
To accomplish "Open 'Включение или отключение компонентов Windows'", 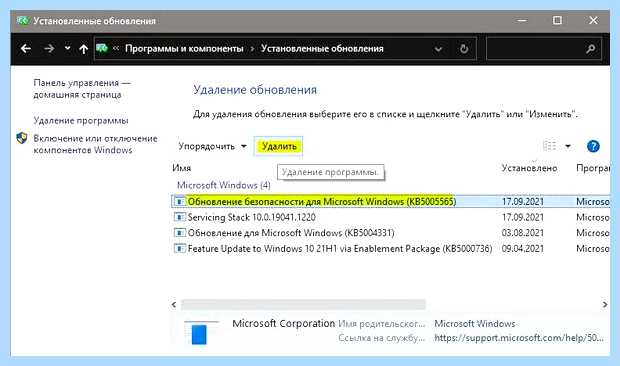I will point(95,144).
